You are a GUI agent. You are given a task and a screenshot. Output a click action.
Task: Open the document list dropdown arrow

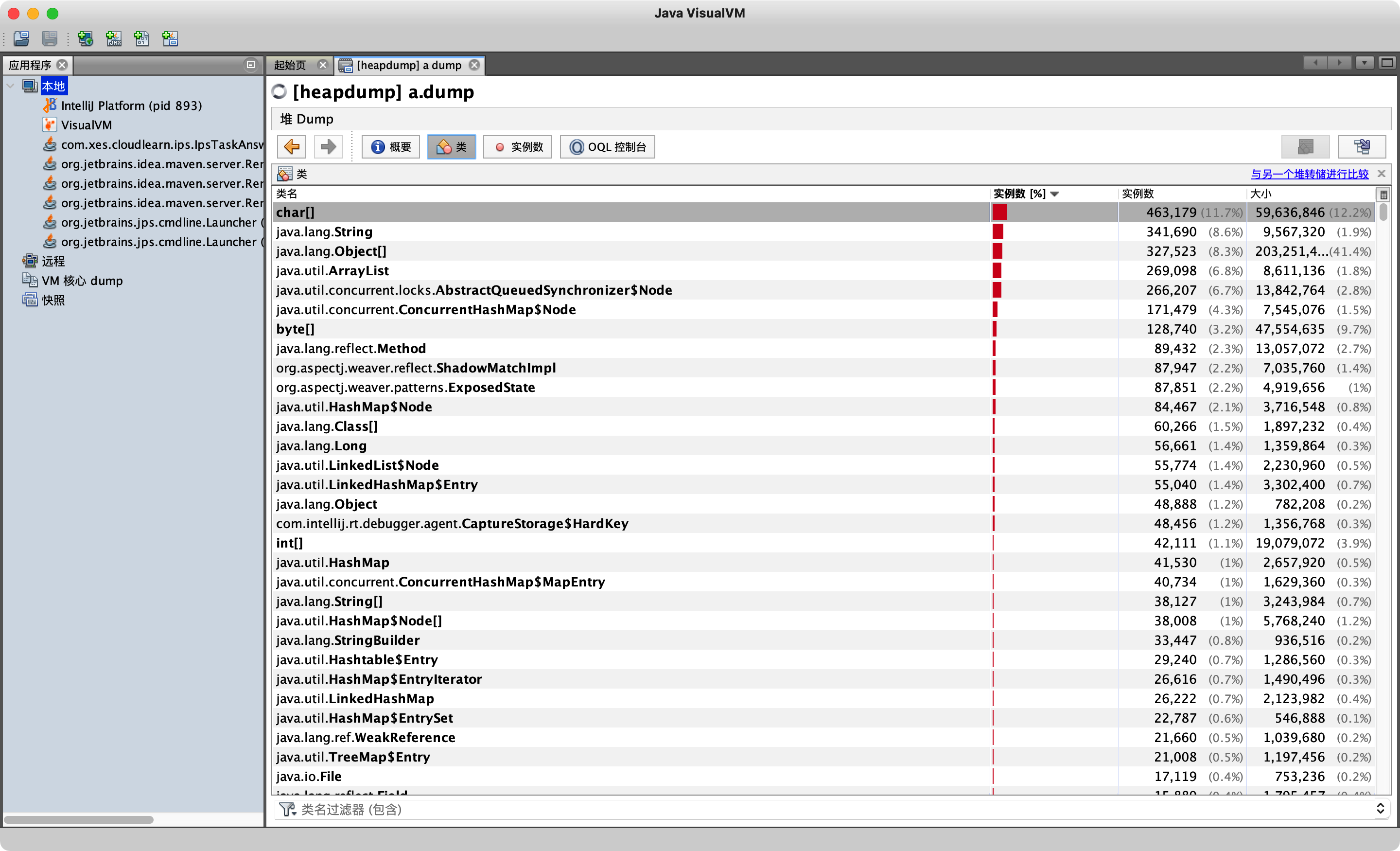pos(1364,63)
